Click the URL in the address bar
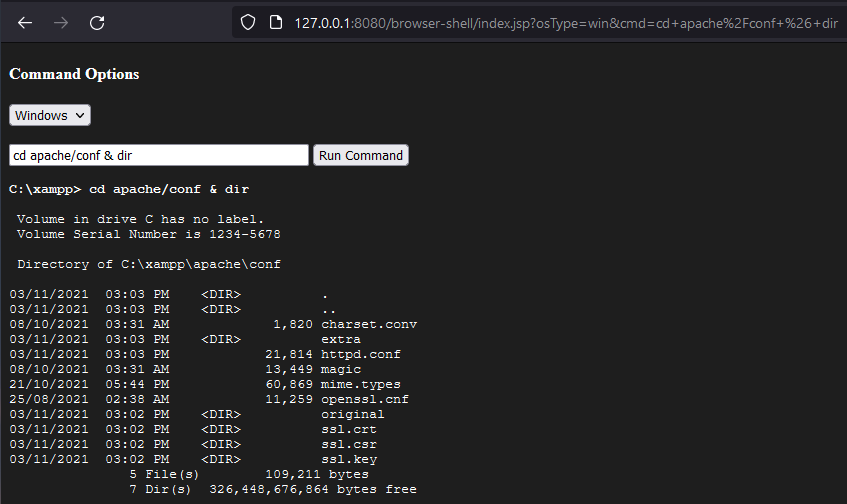 (x=565, y=22)
